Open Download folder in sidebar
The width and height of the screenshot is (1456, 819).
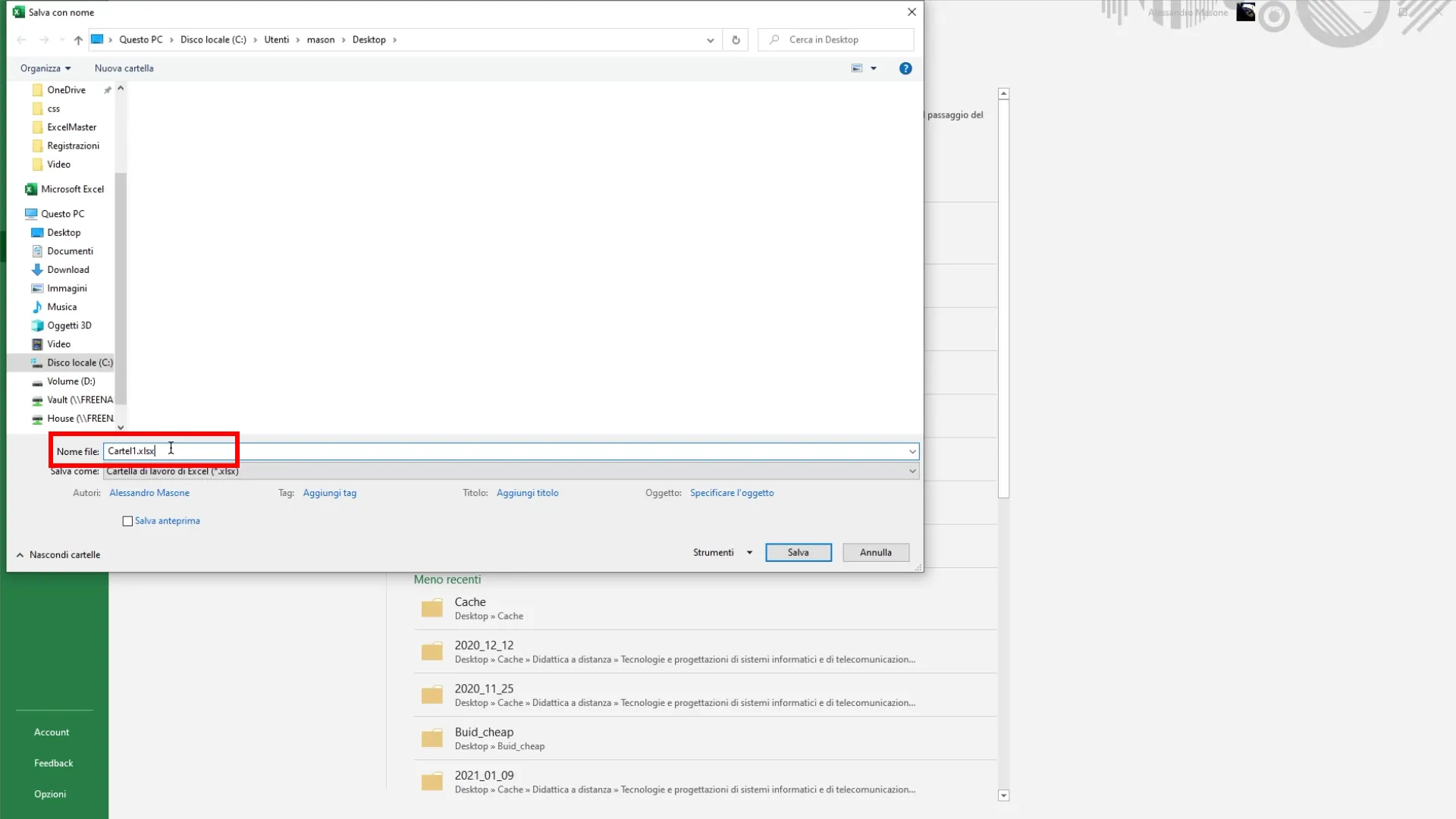(x=67, y=270)
